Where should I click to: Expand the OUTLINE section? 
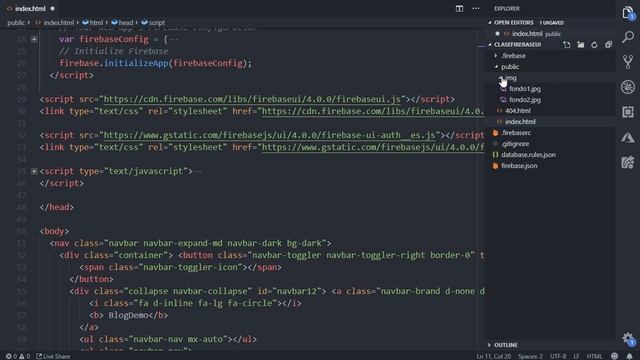tap(506, 345)
